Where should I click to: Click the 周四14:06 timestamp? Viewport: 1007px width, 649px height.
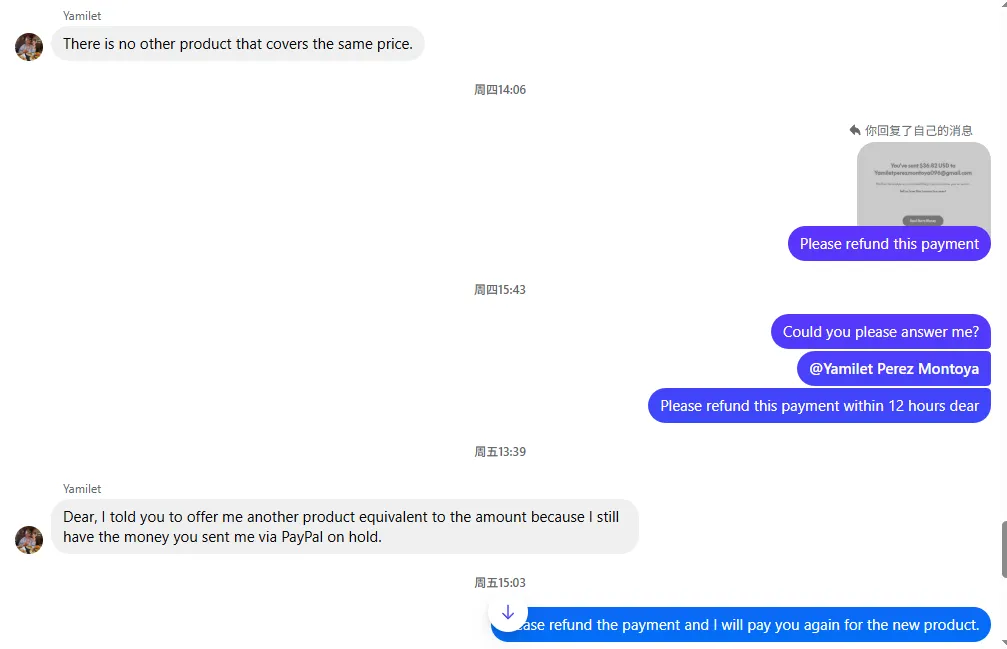[x=500, y=90]
